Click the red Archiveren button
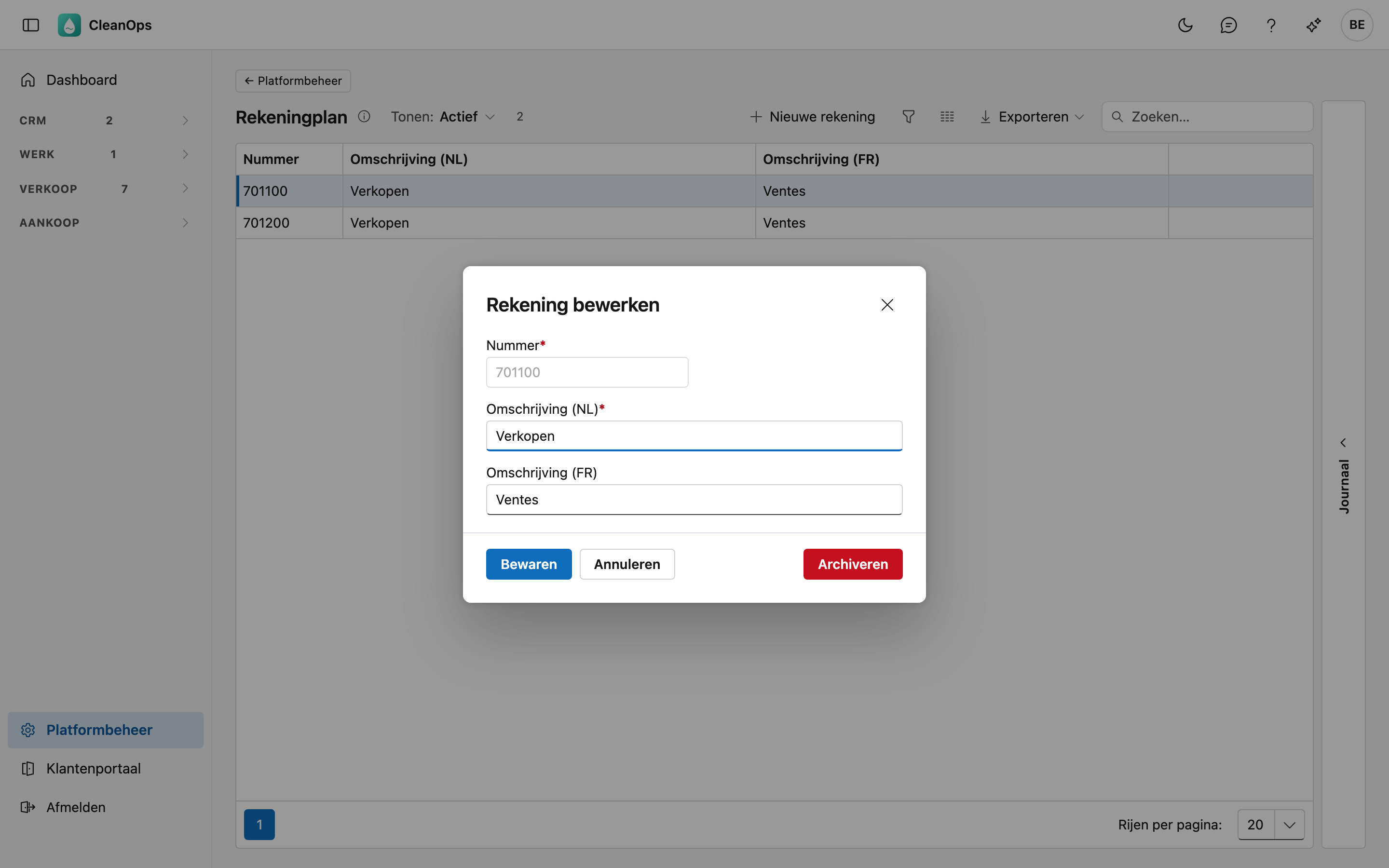1389x868 pixels. [x=853, y=564]
